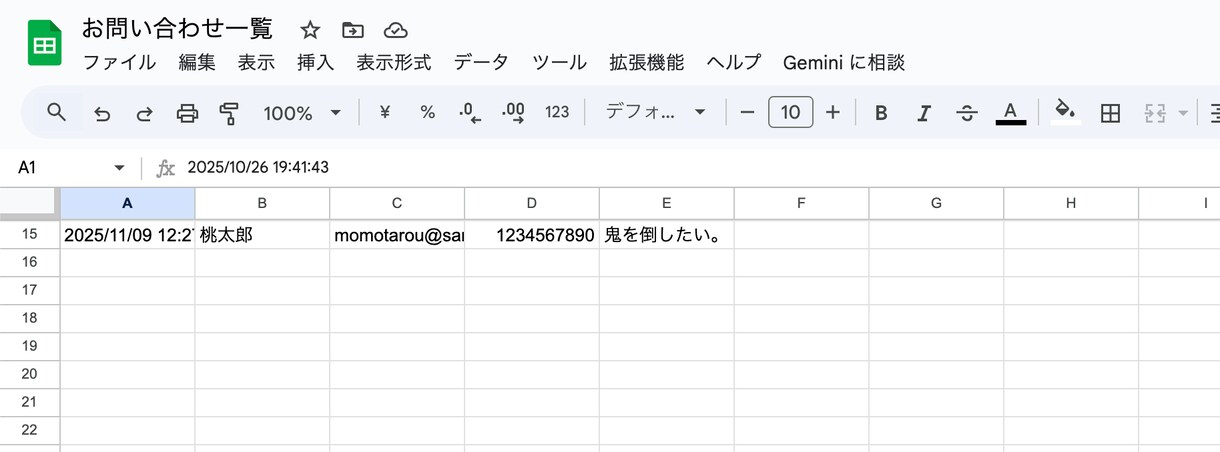Image resolution: width=1220 pixels, height=452 pixels.
Task: Click the move to folder icon
Action: coord(352,29)
